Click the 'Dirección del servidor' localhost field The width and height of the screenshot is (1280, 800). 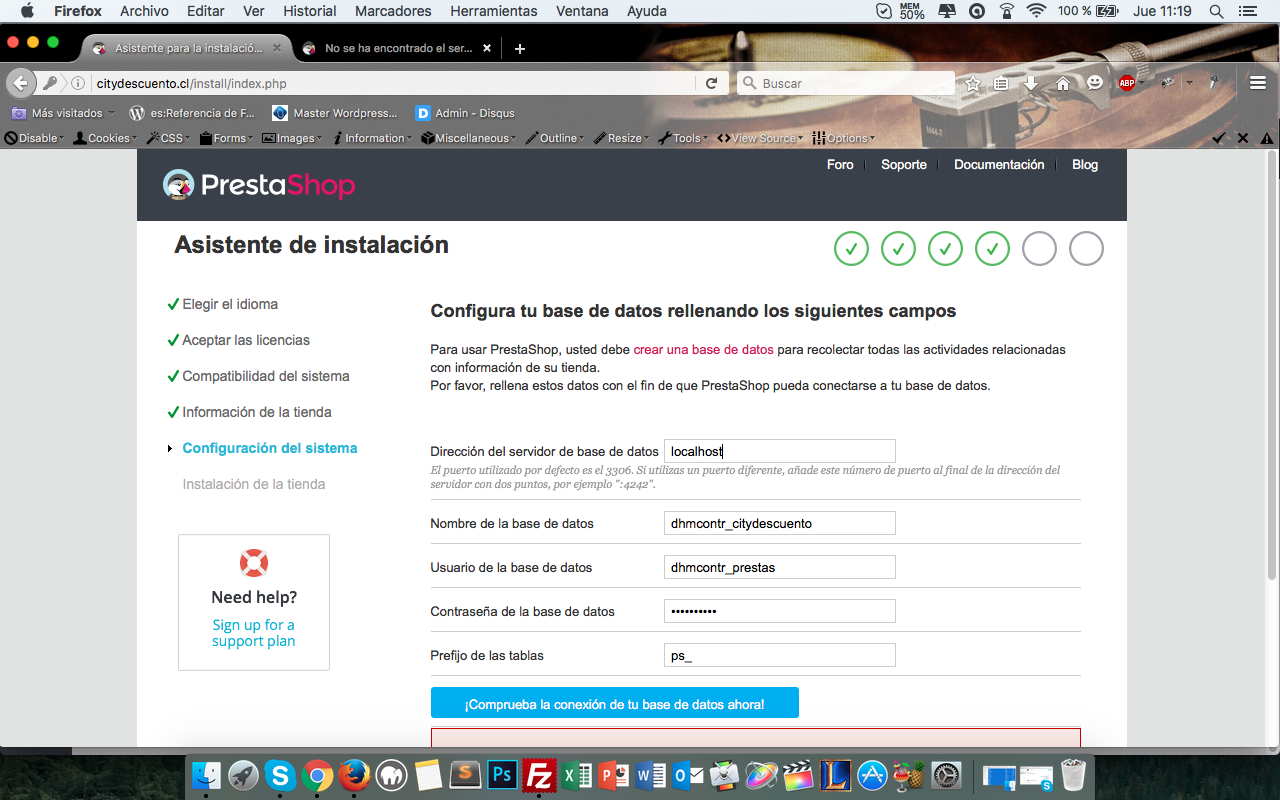click(780, 451)
